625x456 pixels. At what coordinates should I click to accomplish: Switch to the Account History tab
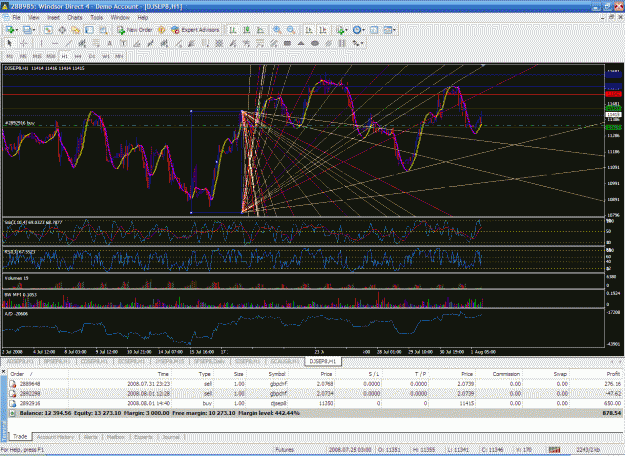55,437
